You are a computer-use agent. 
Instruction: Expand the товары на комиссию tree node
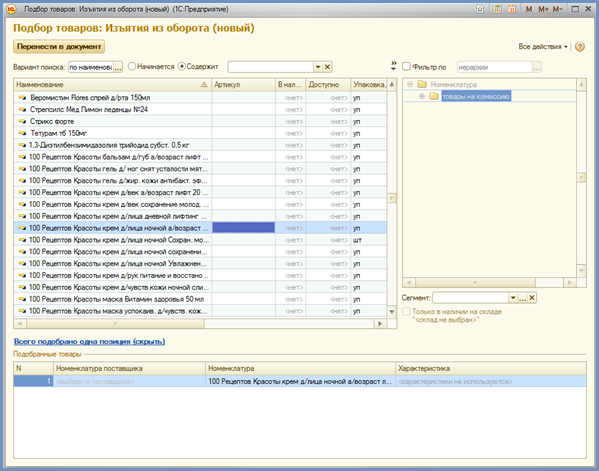422,96
